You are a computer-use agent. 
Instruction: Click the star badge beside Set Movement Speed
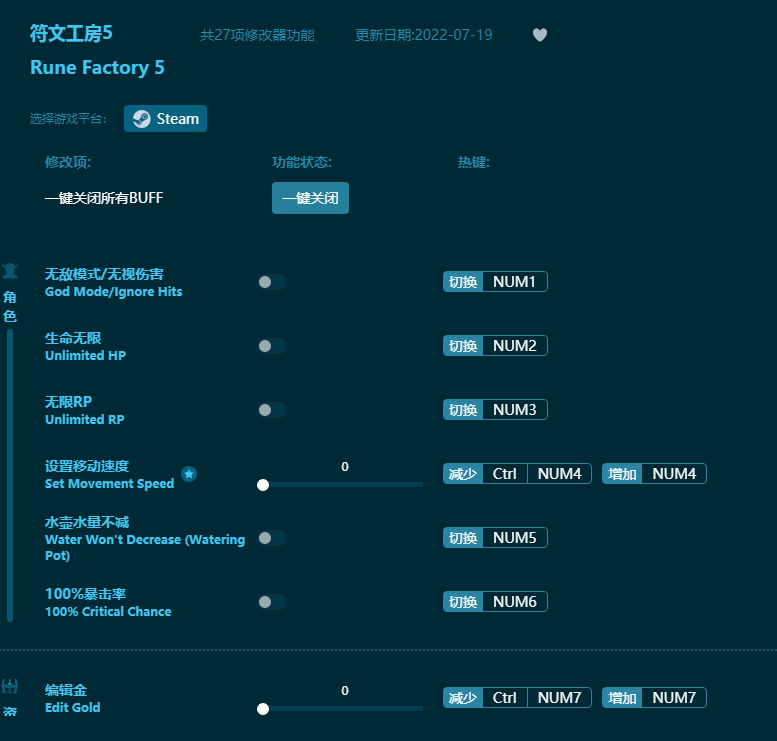[189, 474]
